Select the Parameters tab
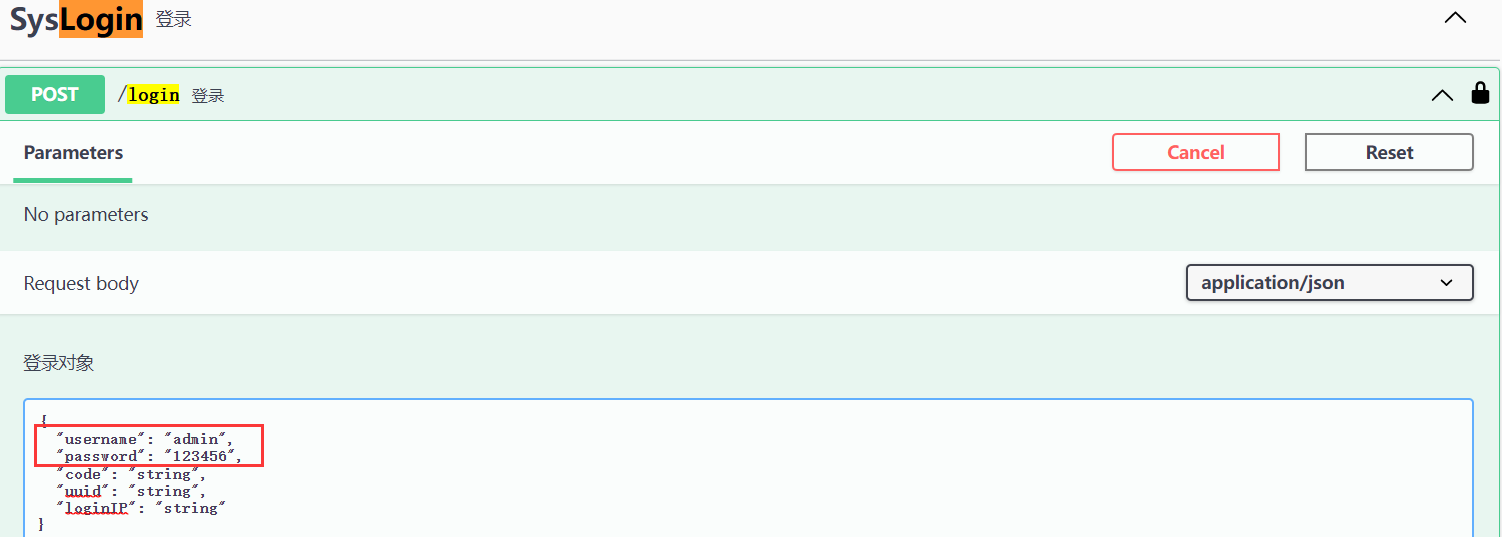This screenshot has width=1502, height=537. (x=73, y=153)
